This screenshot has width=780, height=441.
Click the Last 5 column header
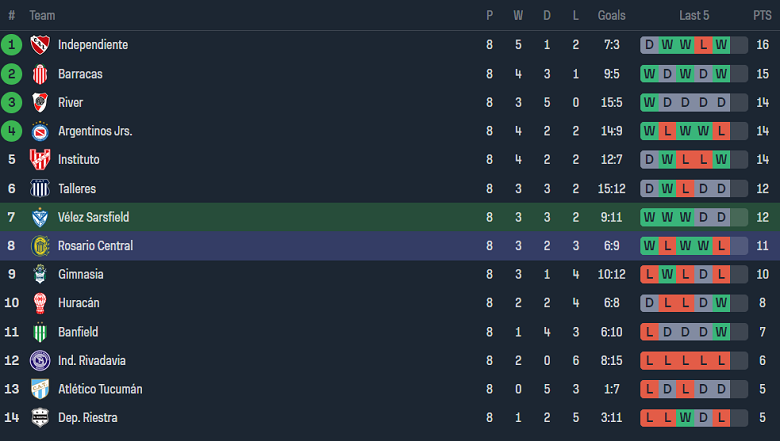[x=694, y=15]
